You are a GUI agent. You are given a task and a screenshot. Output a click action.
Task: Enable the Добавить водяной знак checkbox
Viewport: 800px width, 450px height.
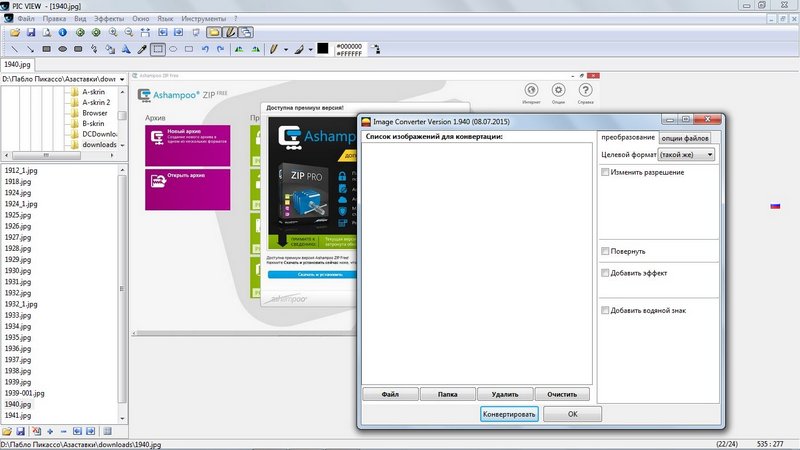pos(605,310)
